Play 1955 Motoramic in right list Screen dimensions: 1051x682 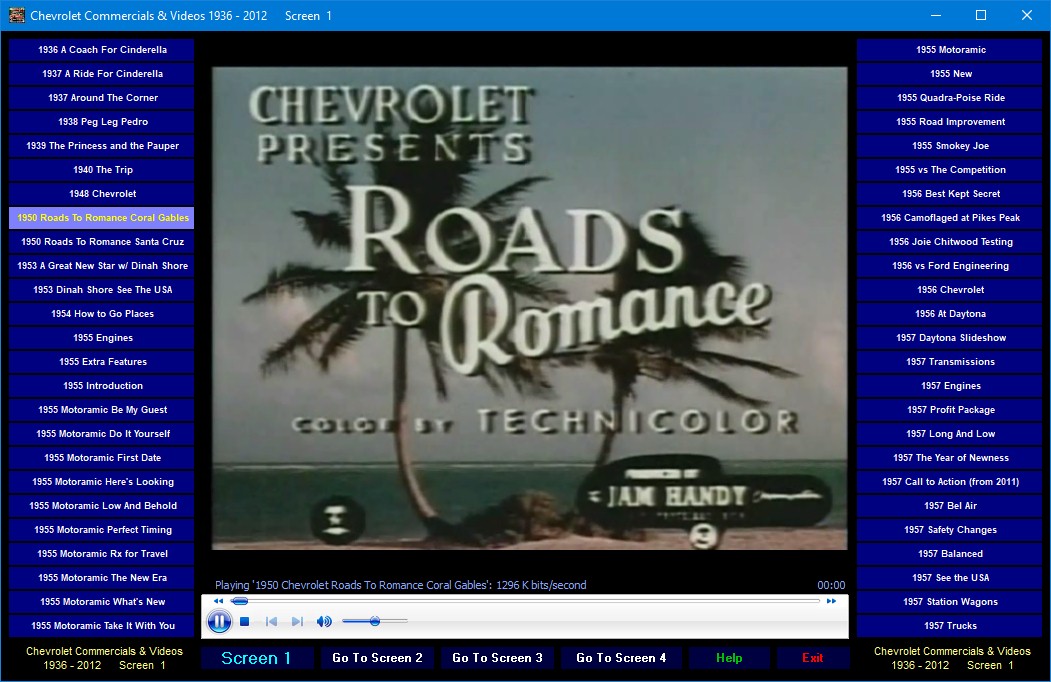coord(950,50)
